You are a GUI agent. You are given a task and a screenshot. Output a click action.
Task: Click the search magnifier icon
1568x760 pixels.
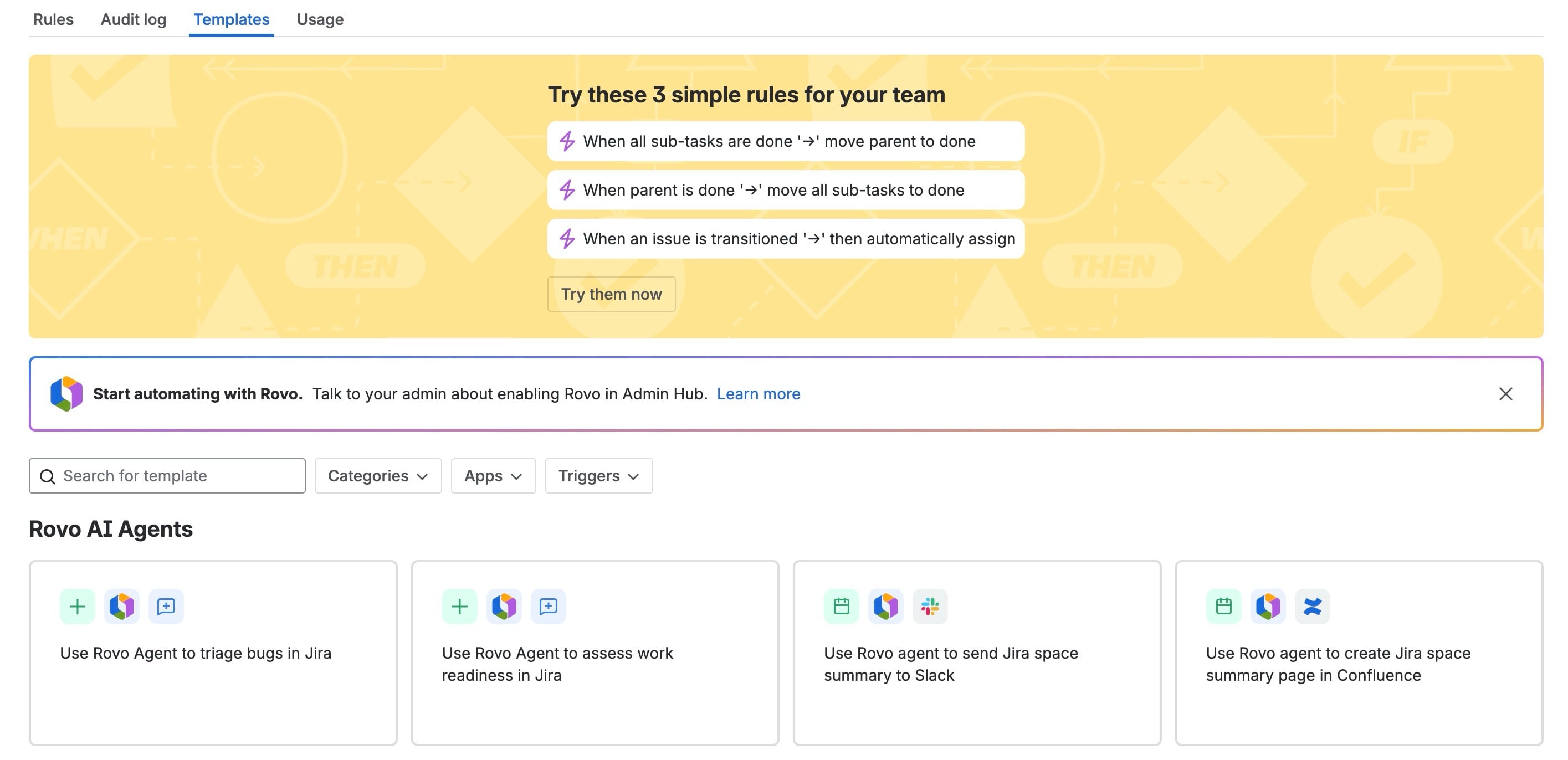point(47,476)
